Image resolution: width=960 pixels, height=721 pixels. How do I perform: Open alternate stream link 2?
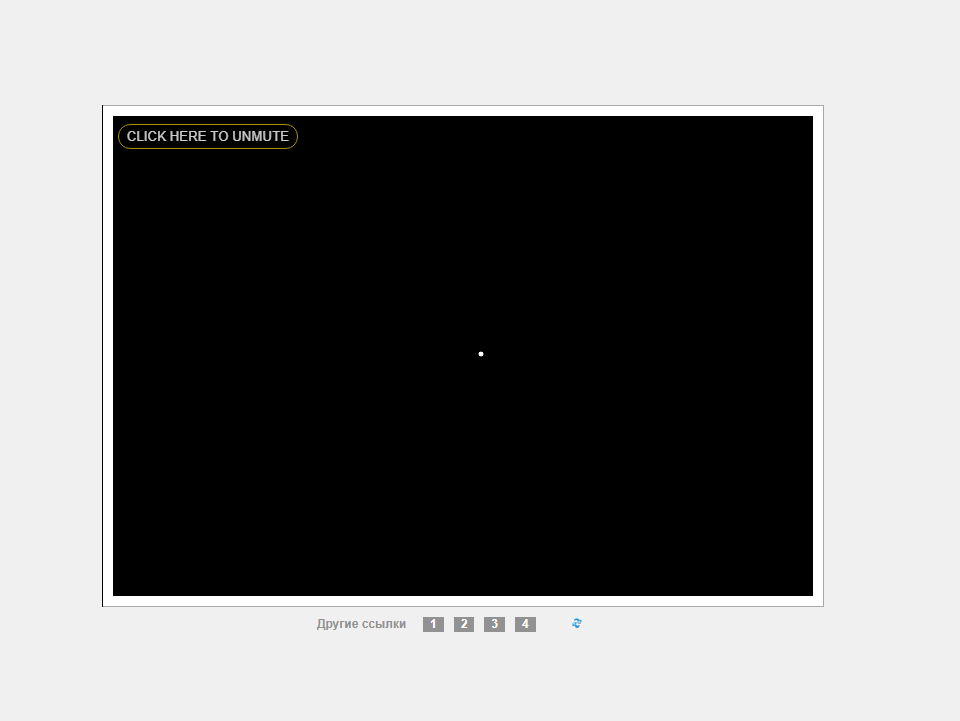(x=464, y=624)
